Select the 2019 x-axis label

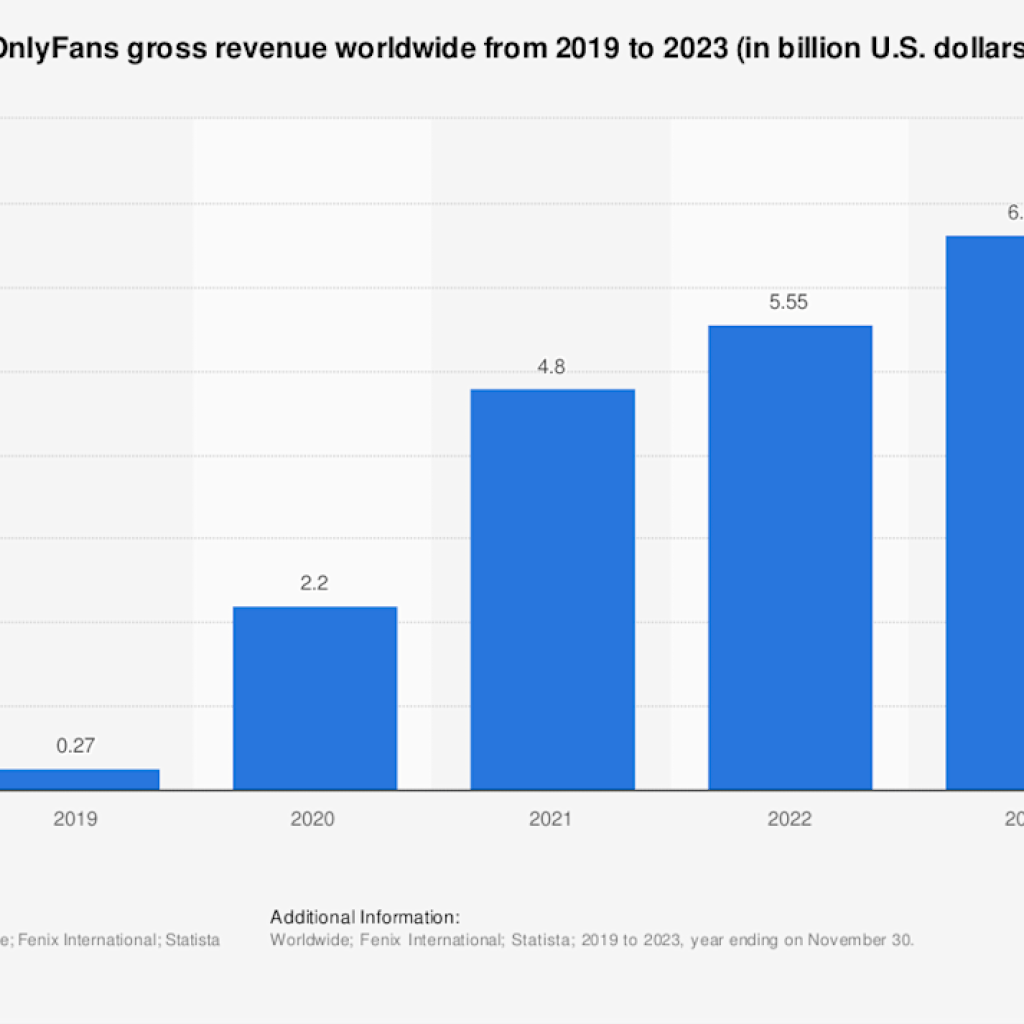click(76, 819)
